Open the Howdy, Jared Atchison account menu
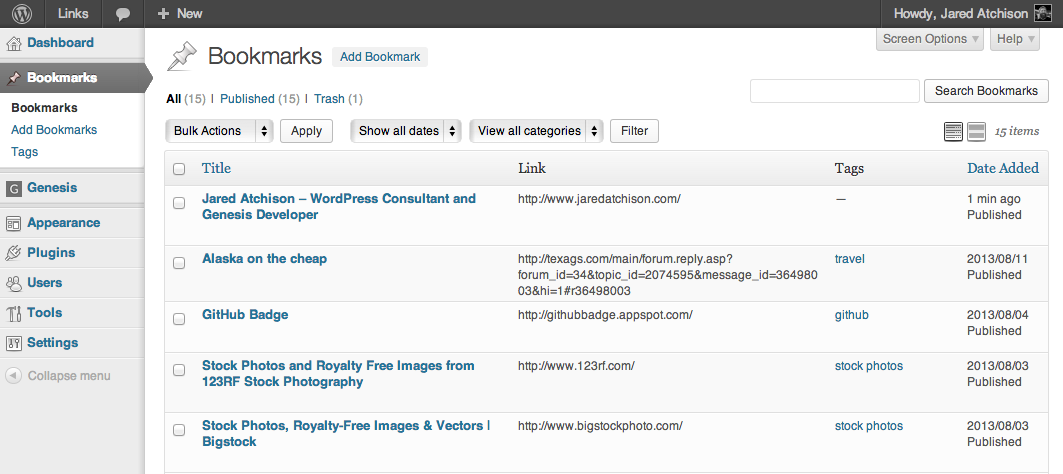The image size is (1063, 474). (x=973, y=14)
